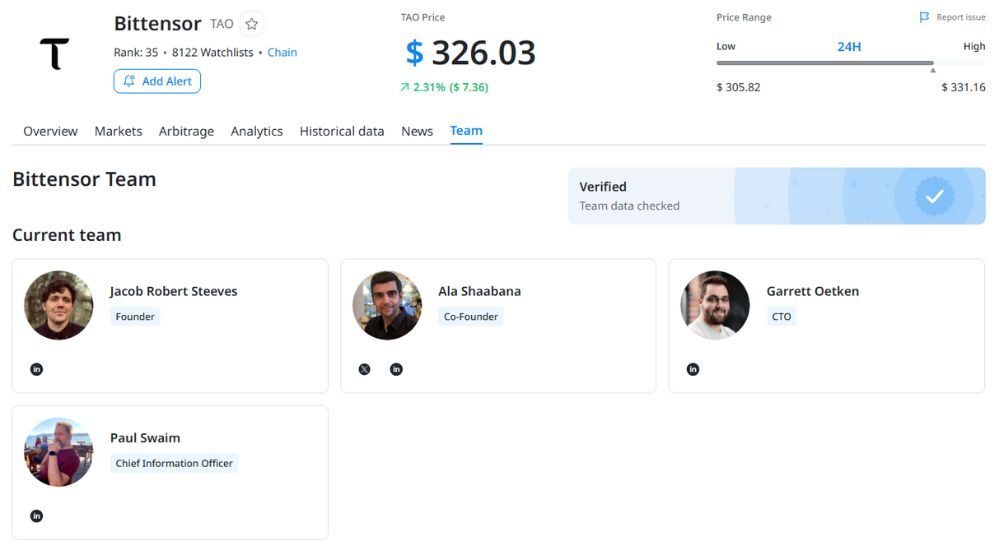This screenshot has width=1000, height=553.
Task: Open the Markets tab
Action: [118, 131]
